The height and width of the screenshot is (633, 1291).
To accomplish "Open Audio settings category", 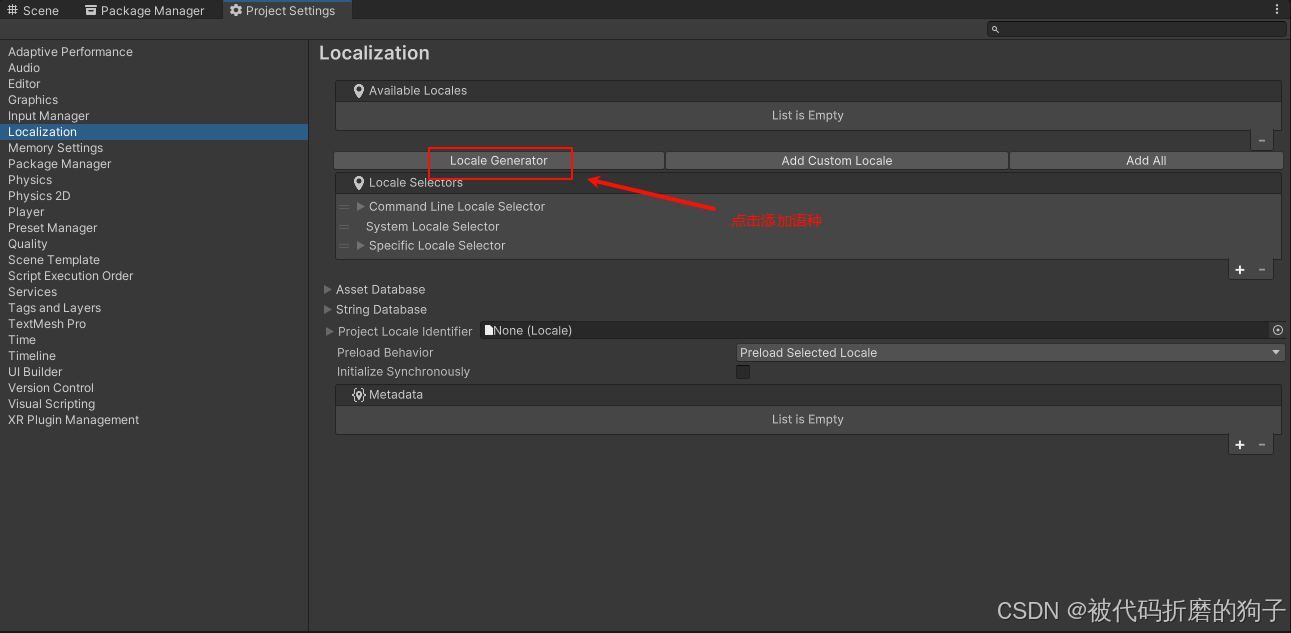I will point(24,68).
